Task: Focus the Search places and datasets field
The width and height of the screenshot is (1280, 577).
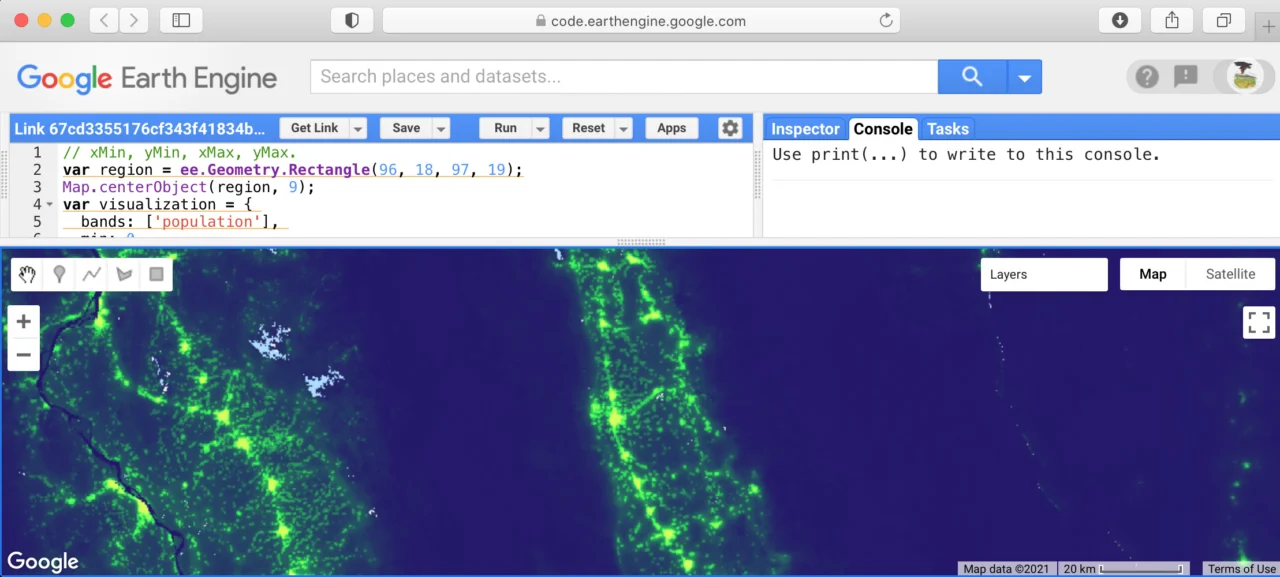Action: point(624,77)
